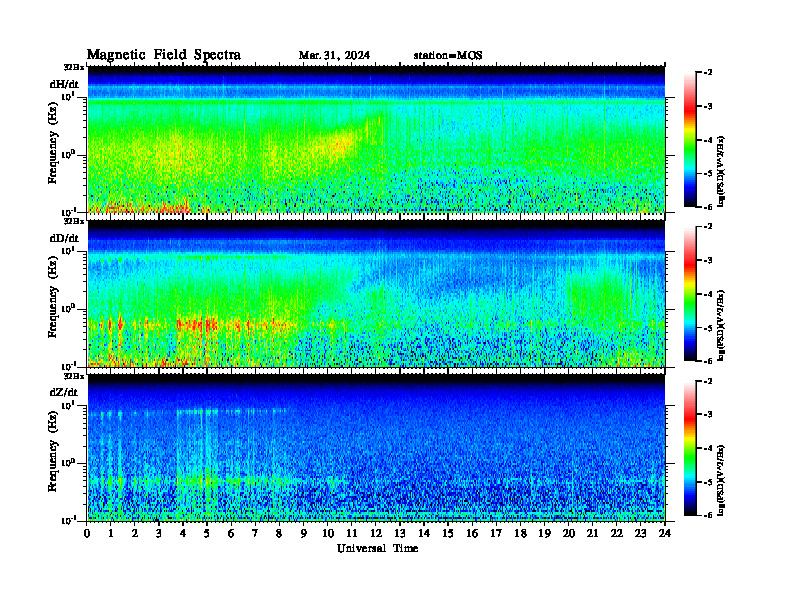Click the -3 tick on dZ/dt color bar
792x612 pixels.
707,414
